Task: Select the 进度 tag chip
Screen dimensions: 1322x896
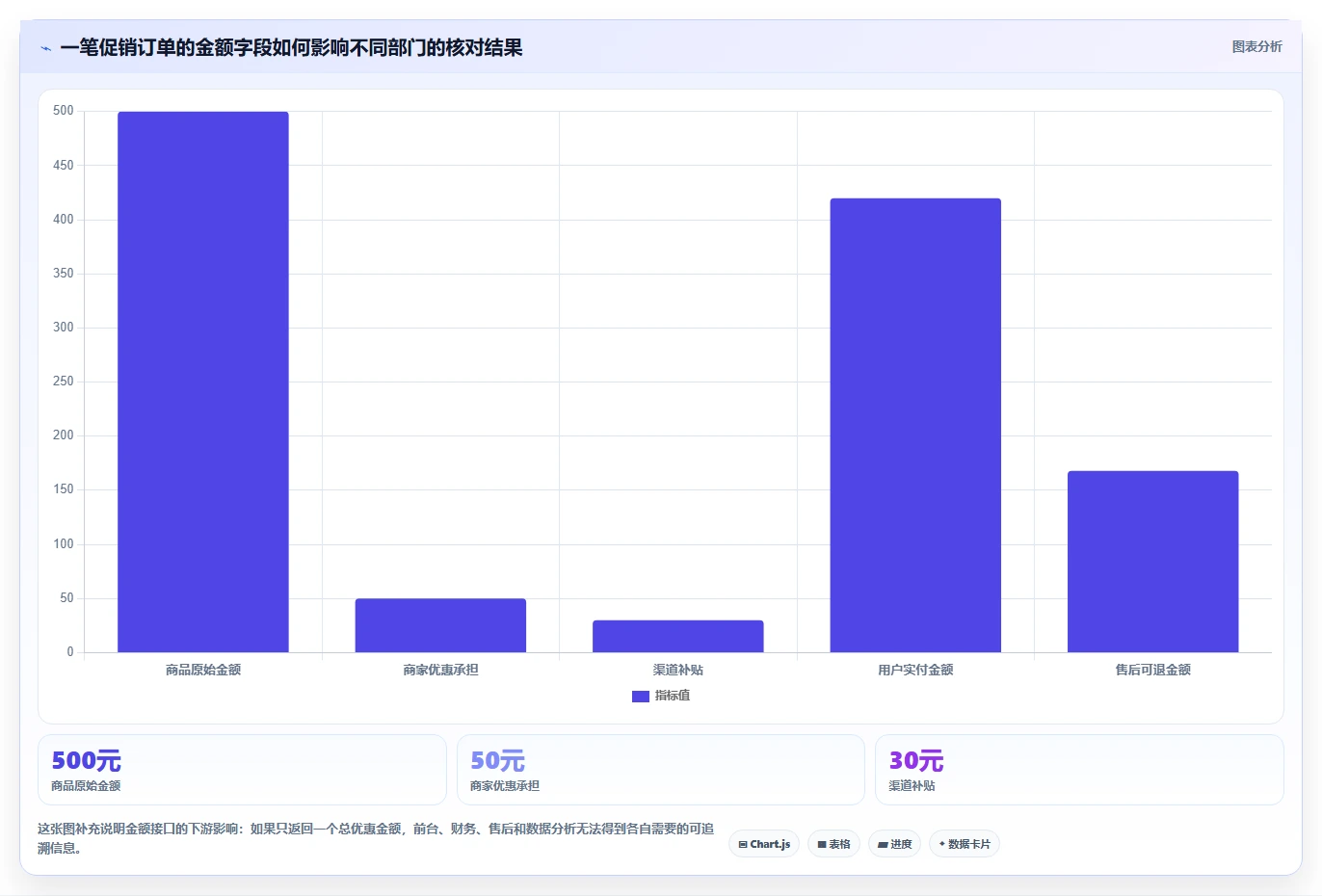Action: 895,844
